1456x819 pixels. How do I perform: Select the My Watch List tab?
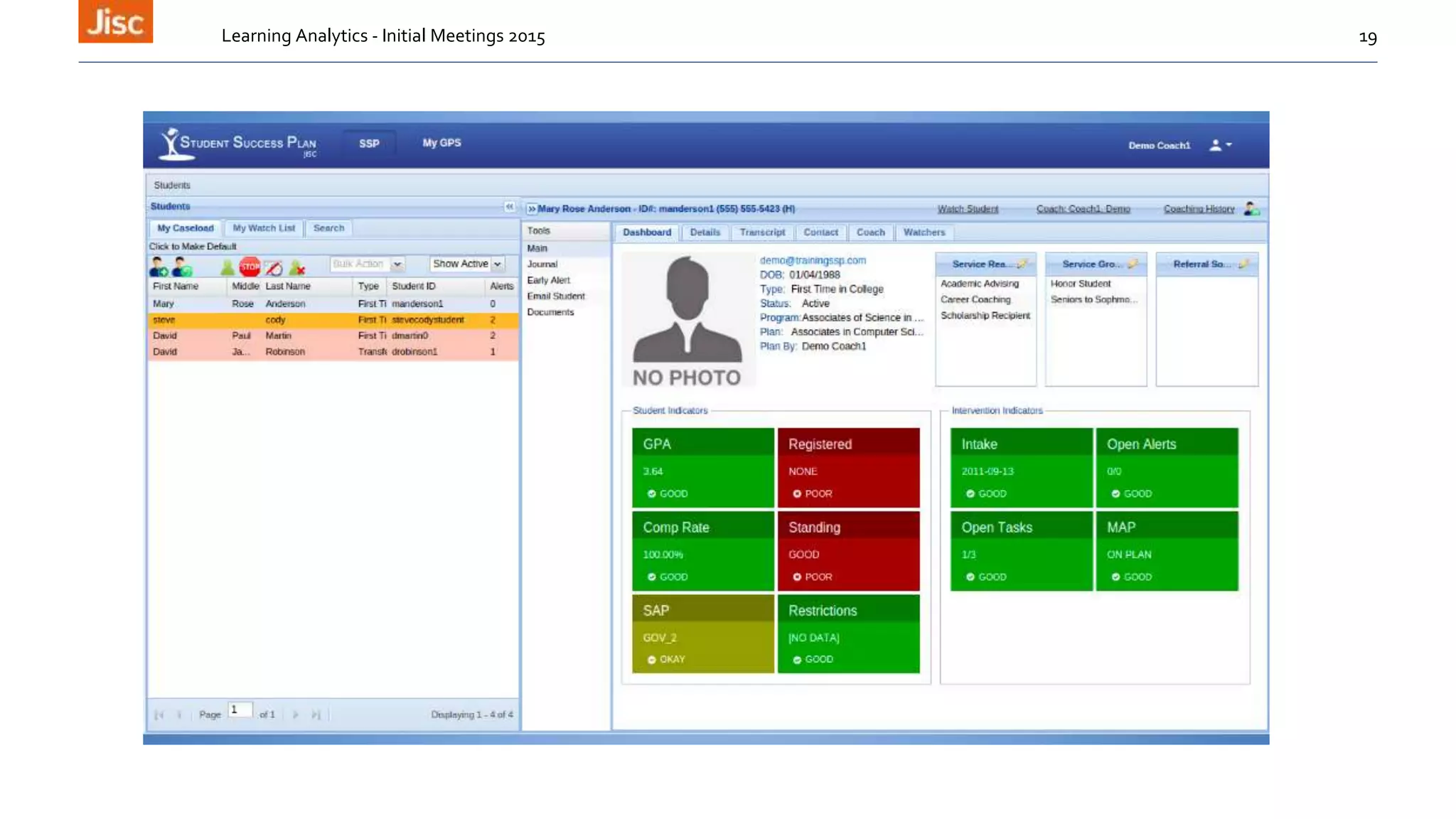pyautogui.click(x=264, y=228)
